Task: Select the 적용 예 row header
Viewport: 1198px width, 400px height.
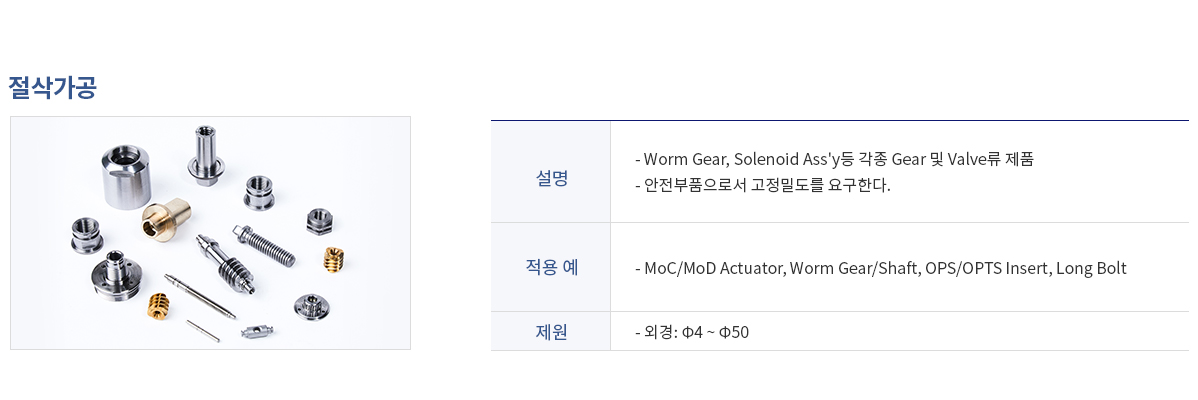Action: (550, 267)
